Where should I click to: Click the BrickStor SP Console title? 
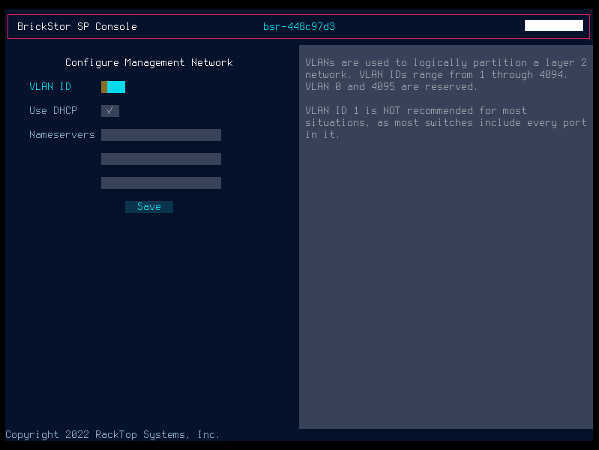(77, 26)
